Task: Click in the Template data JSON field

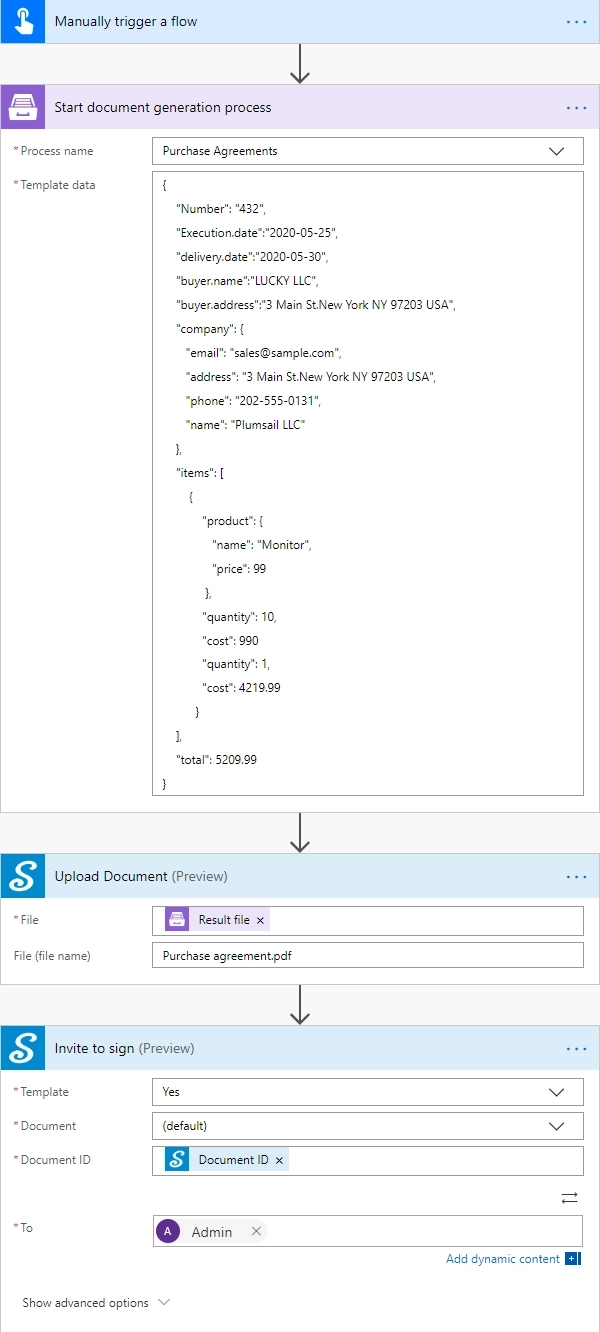Action: click(x=367, y=483)
